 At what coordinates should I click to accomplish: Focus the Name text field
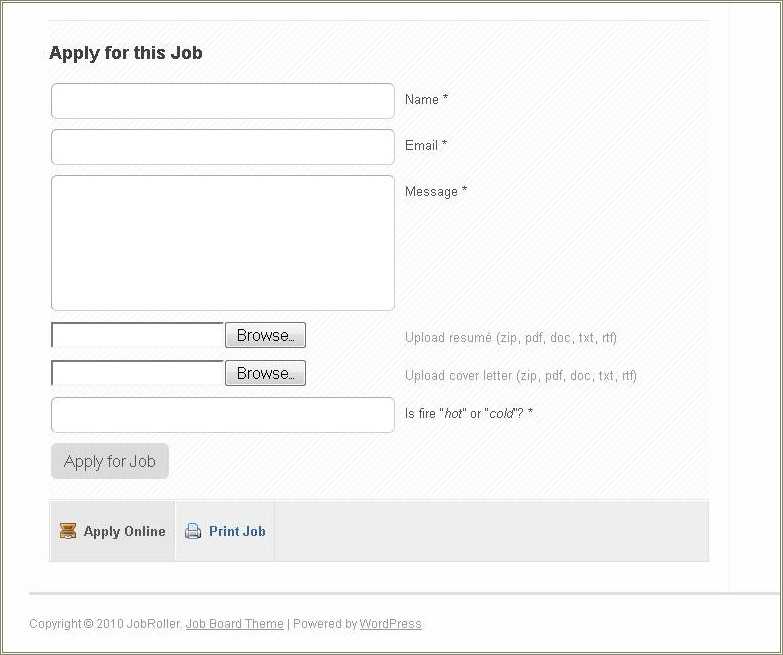[222, 101]
